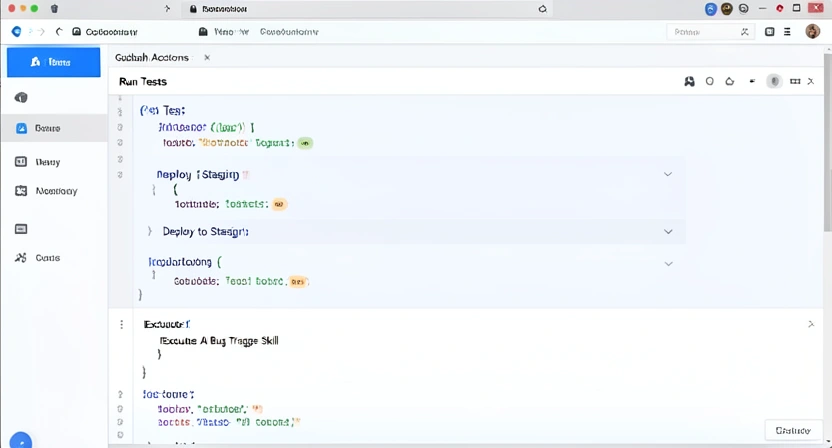Toggle the round gray button in Run Tests toolbar
832x448 pixels.
click(x=774, y=81)
